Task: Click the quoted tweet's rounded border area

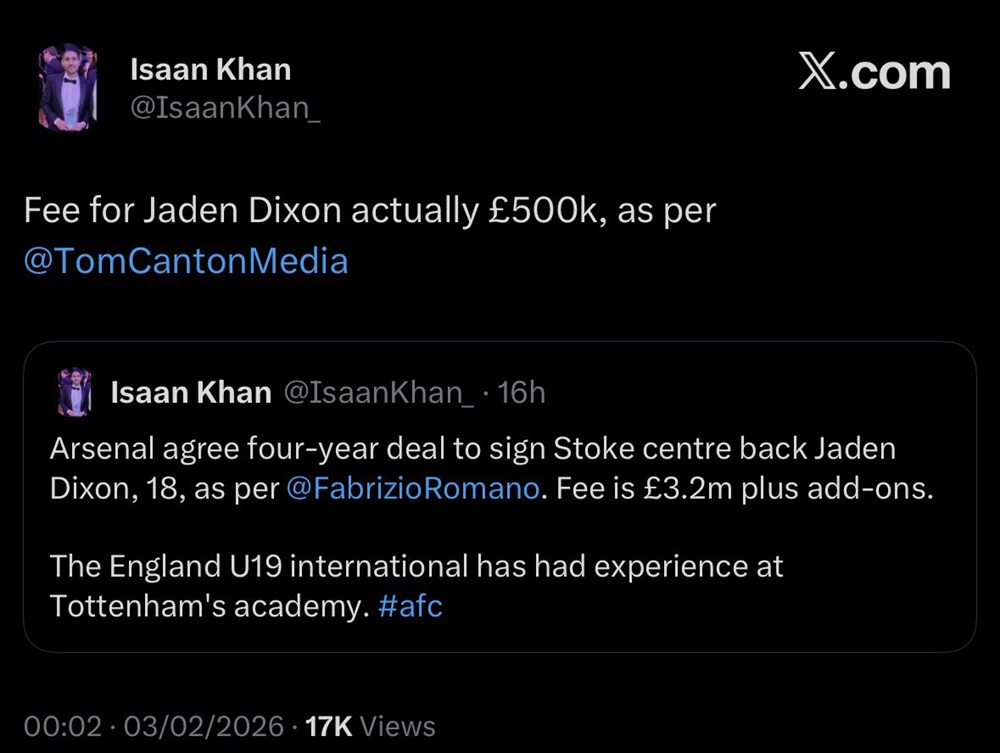Action: (x=500, y=343)
